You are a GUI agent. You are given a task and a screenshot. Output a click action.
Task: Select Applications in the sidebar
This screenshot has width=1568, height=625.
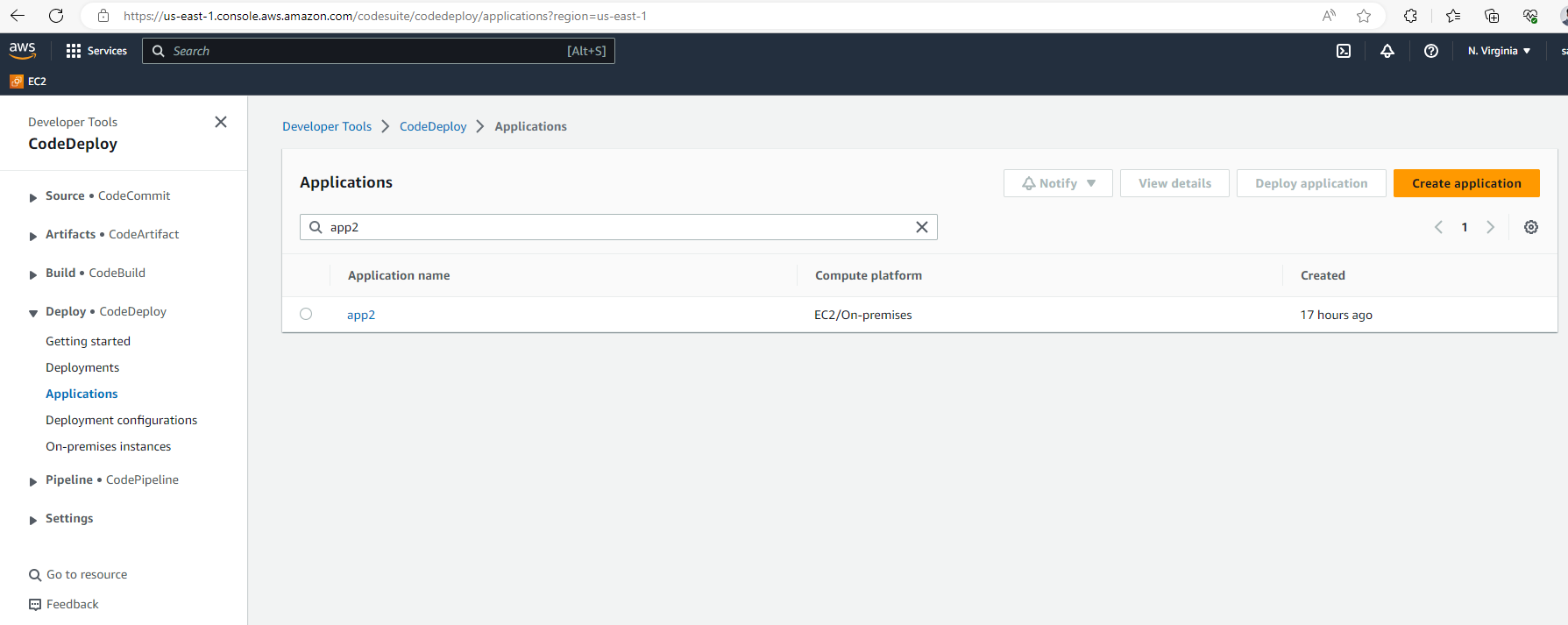tap(82, 394)
